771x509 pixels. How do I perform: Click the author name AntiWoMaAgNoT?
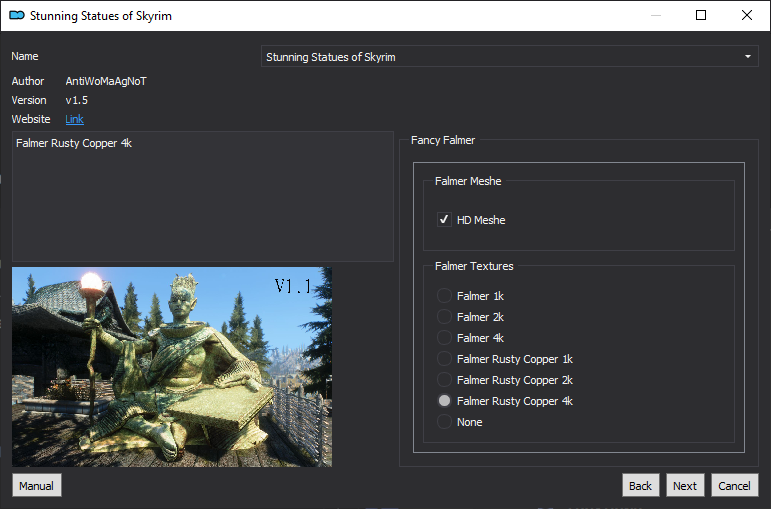click(x=106, y=81)
